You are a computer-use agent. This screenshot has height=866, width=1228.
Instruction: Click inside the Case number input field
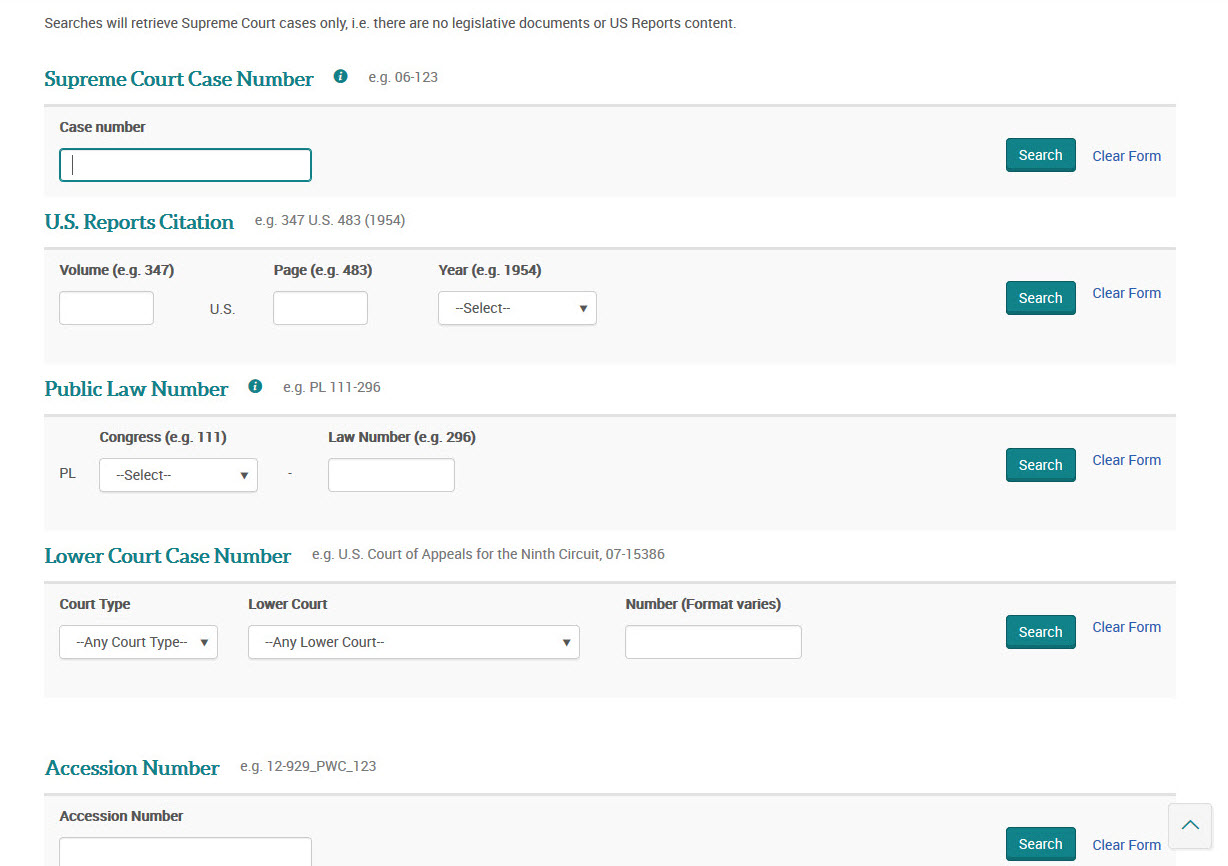pos(185,164)
